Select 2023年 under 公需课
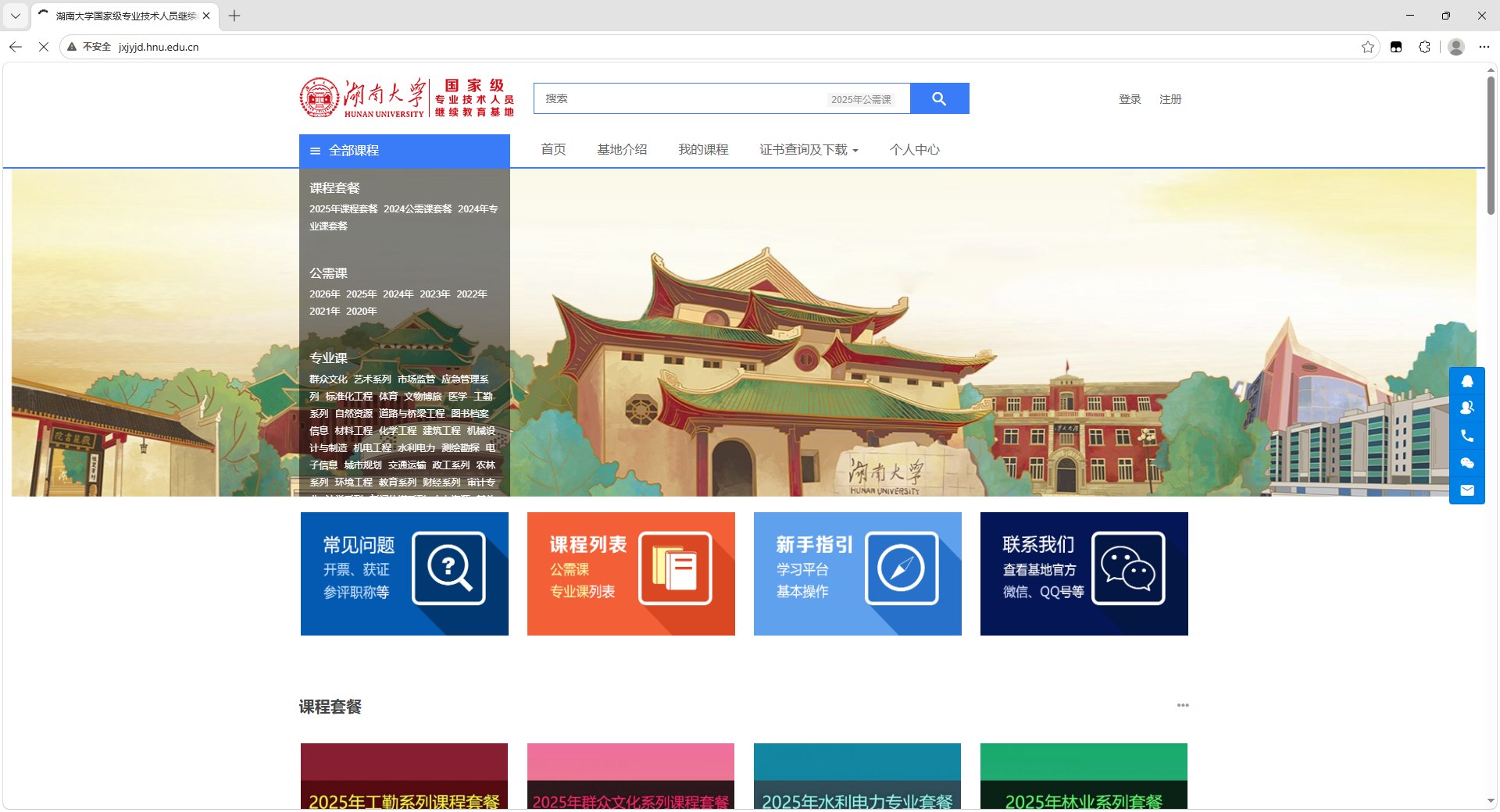The height and width of the screenshot is (812, 1500). pos(434,294)
